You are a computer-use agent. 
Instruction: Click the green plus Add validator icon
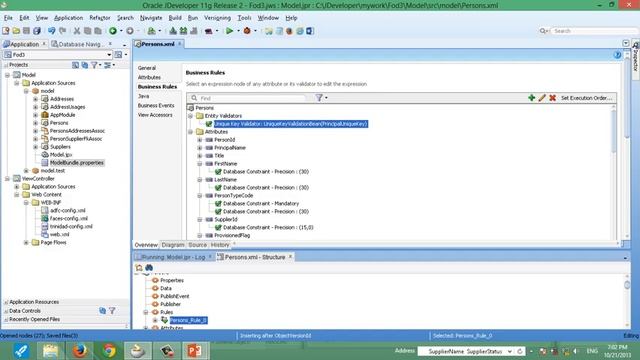(531, 98)
